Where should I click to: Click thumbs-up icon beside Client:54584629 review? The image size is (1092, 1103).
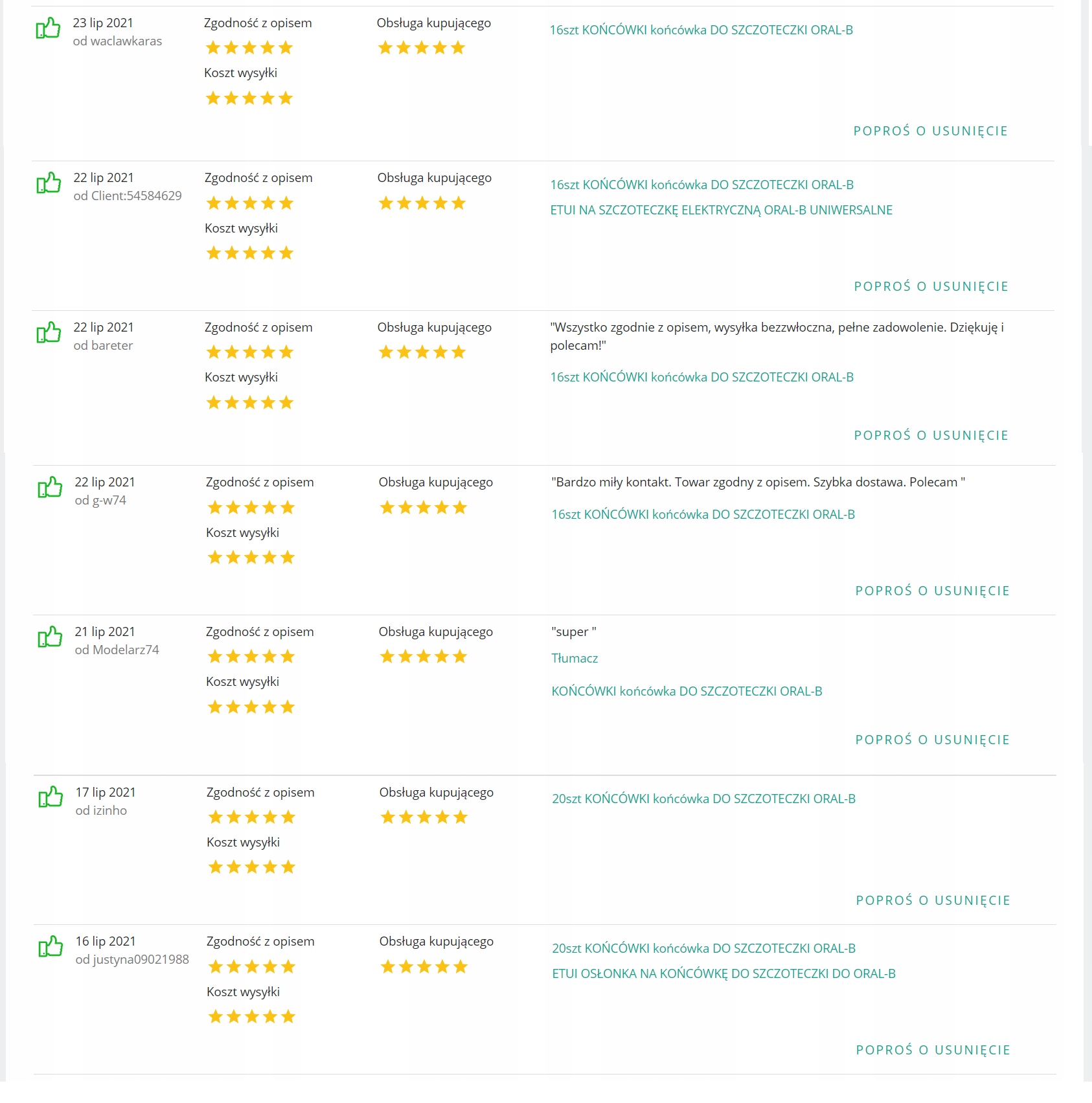pyautogui.click(x=49, y=184)
